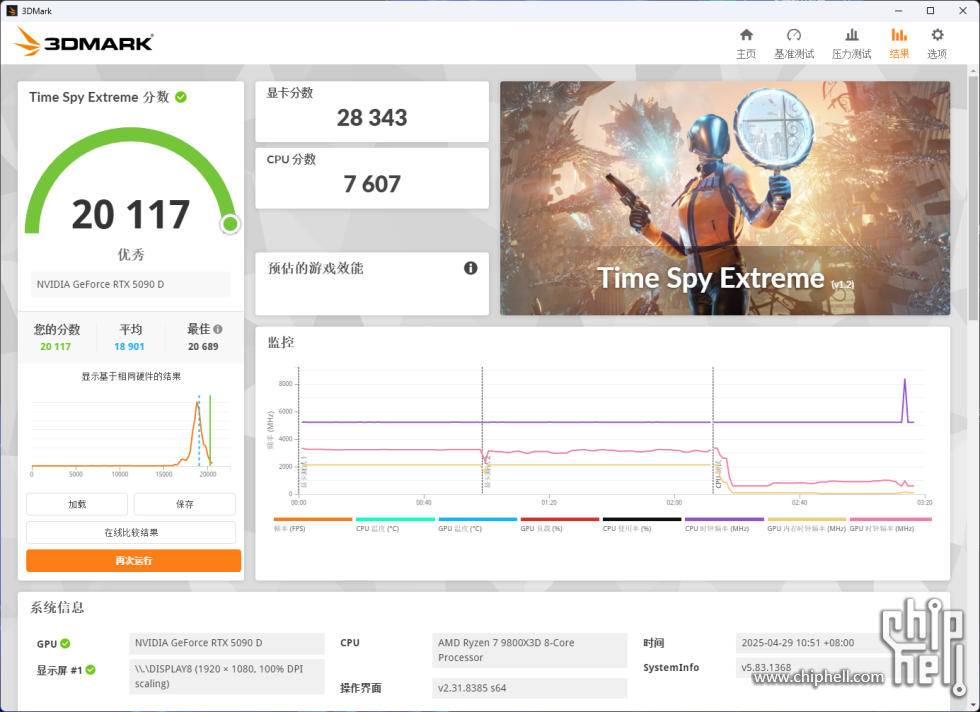Toggle the blue GPU 温度 legend entry

click(478, 524)
